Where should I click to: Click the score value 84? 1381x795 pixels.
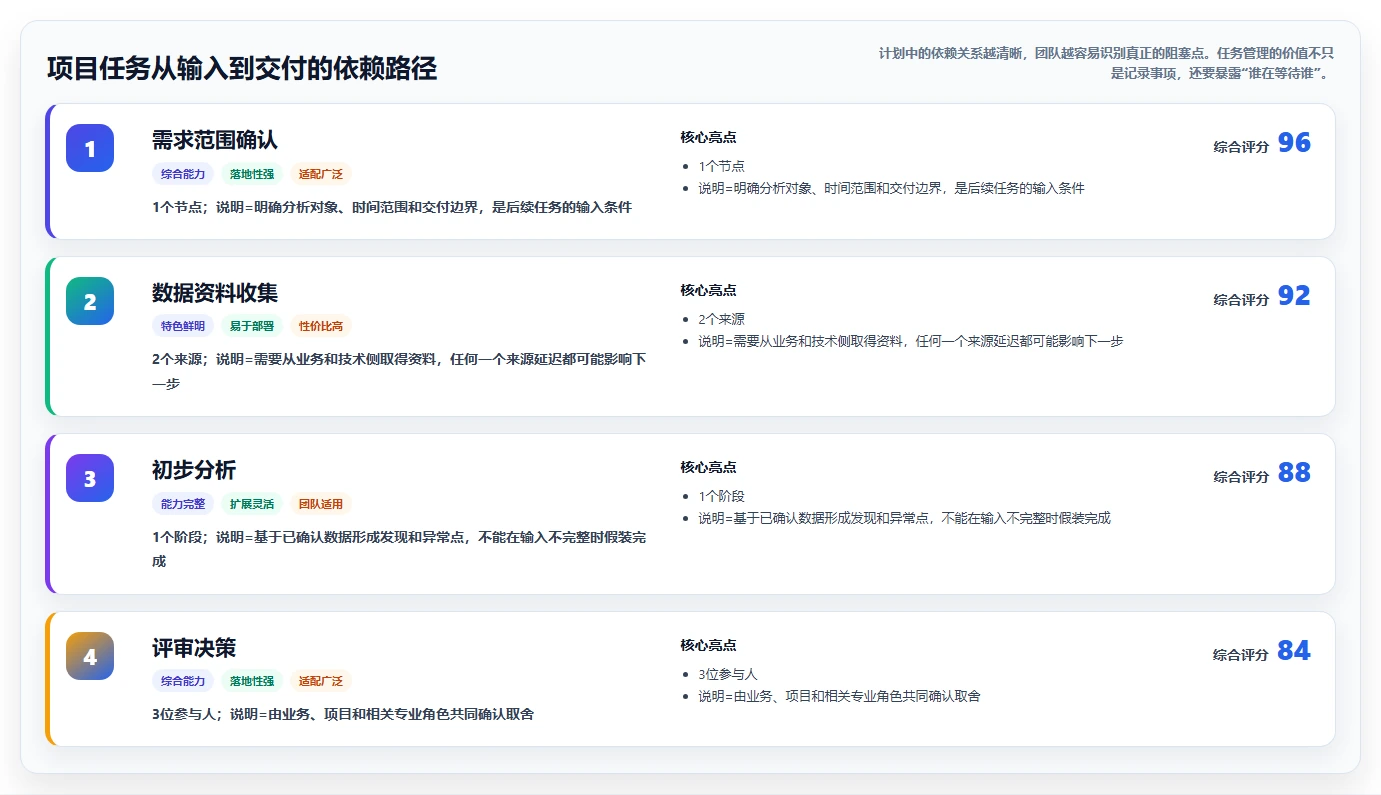[x=1294, y=651]
